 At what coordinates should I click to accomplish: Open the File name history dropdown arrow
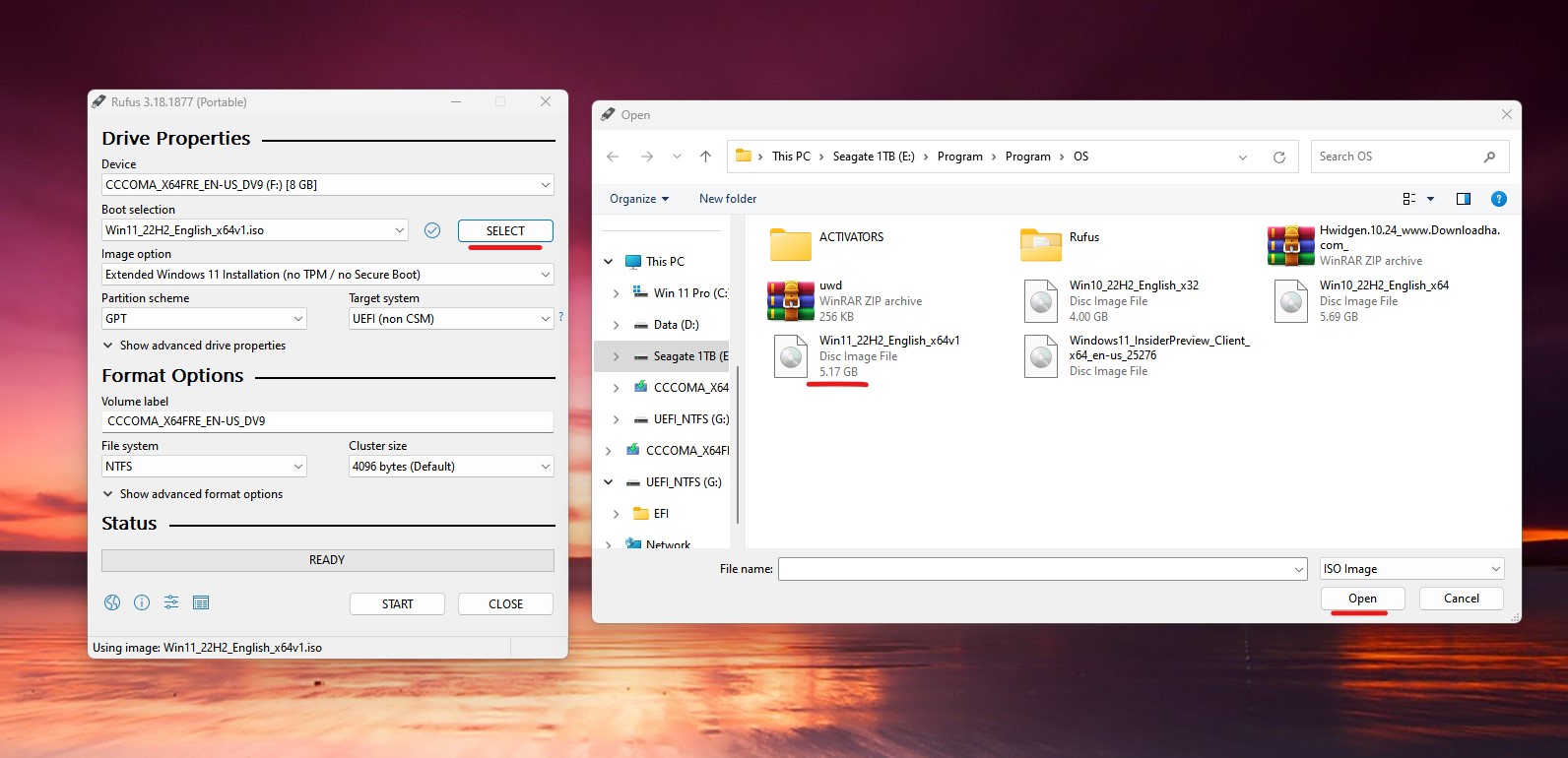click(1299, 569)
